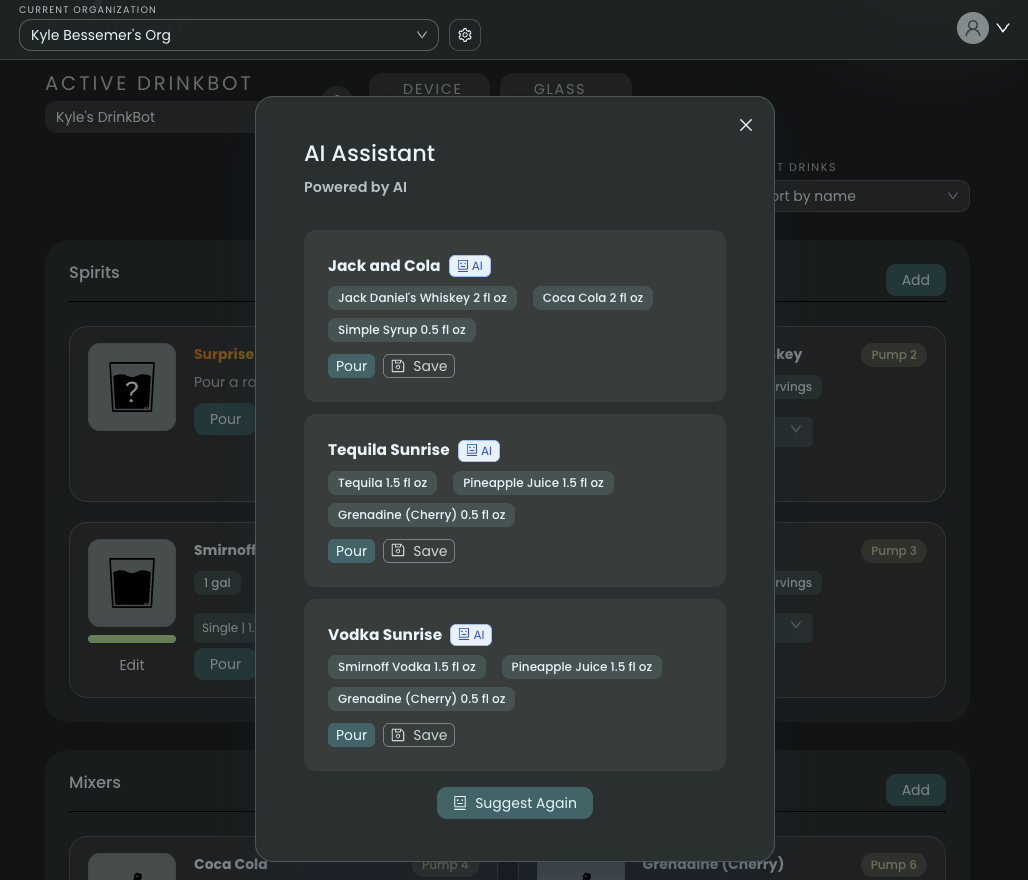
Task: Edit the Smirnoff bottle entry
Action: click(131, 664)
